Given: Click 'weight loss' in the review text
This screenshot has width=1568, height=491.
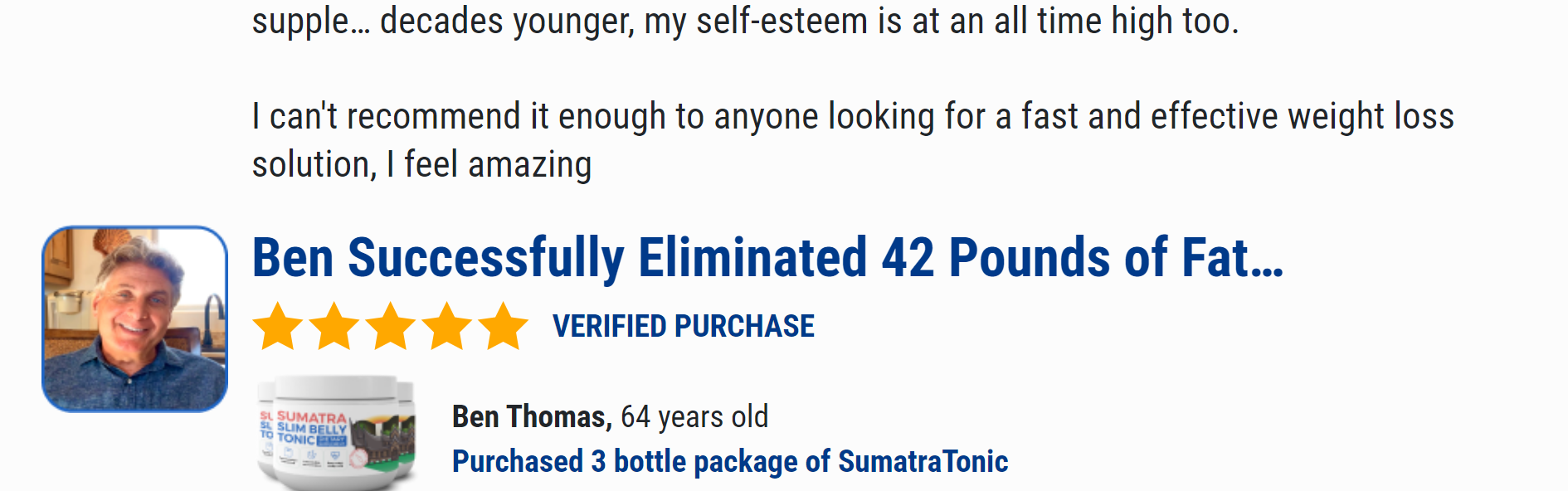Looking at the screenshot, I should (x=1371, y=117).
